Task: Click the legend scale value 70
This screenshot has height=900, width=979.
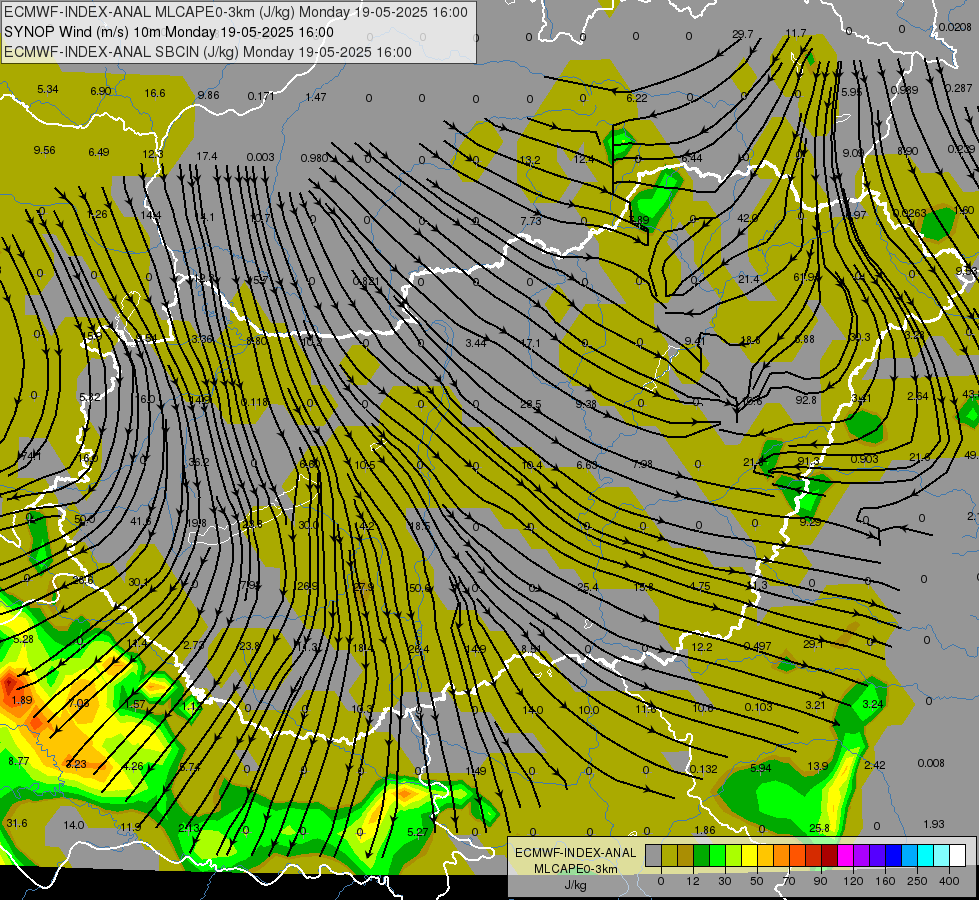Action: pyautogui.click(x=789, y=881)
